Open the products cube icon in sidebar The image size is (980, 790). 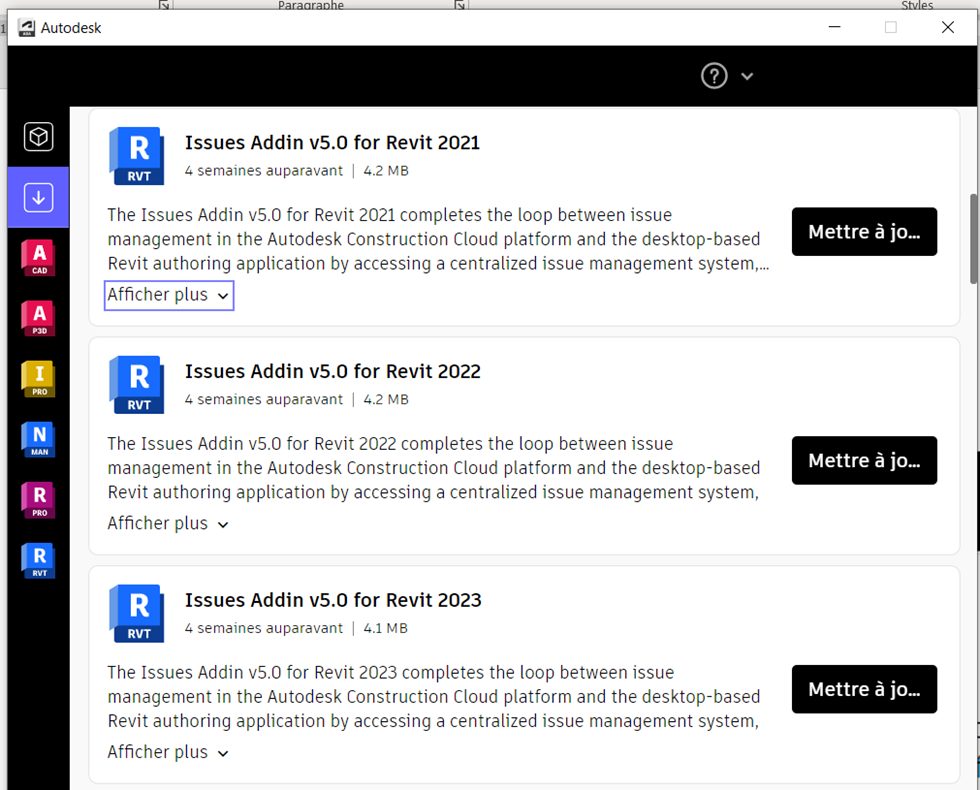[x=38, y=136]
